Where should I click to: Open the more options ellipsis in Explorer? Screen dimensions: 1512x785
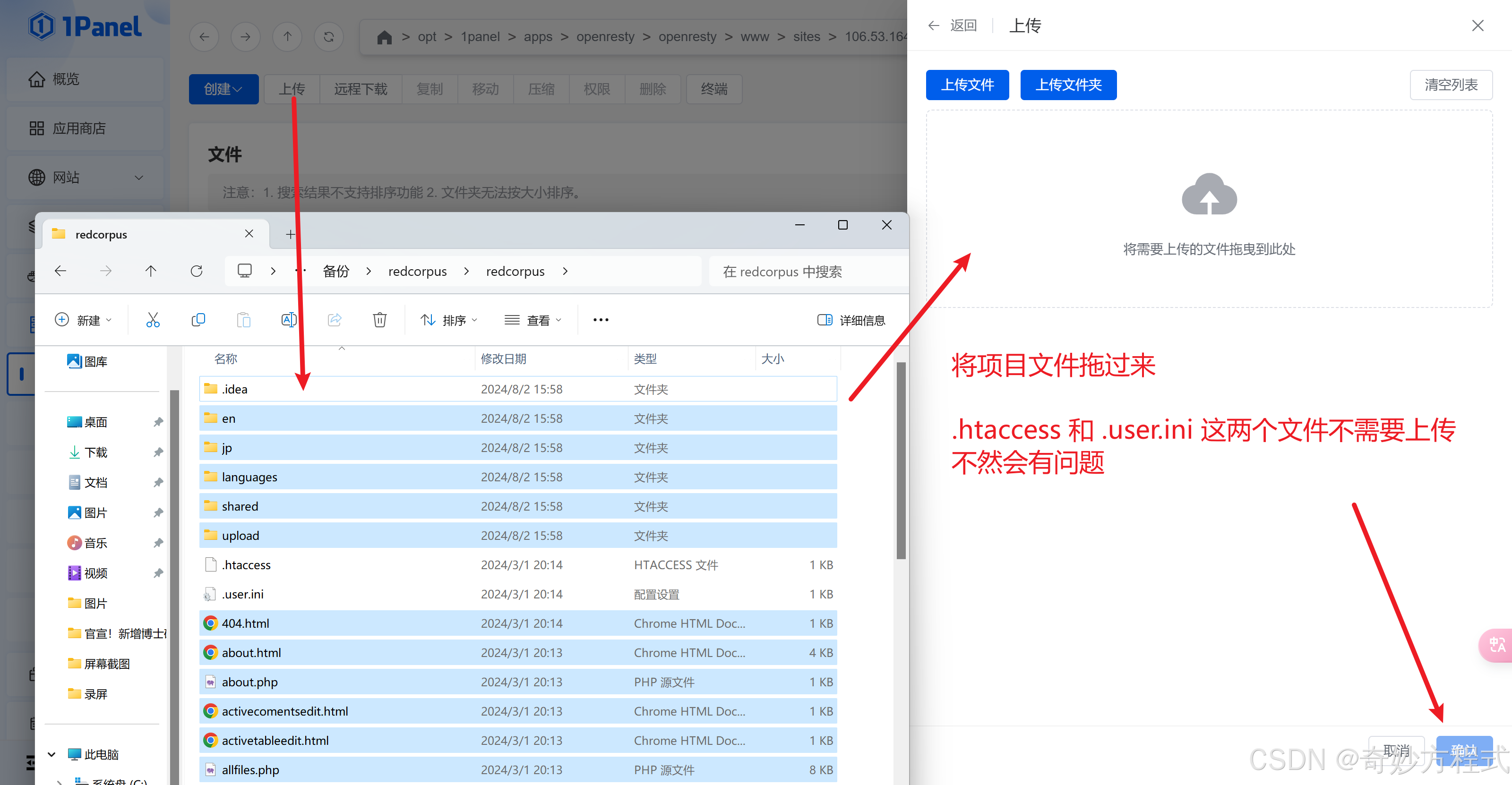coord(601,320)
